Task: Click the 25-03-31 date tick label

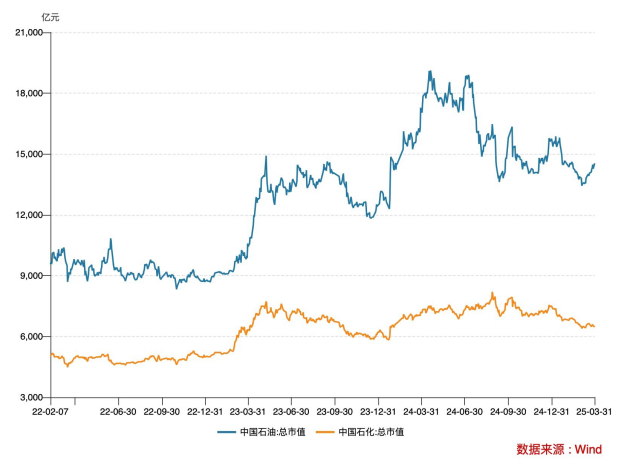Action: pos(594,411)
